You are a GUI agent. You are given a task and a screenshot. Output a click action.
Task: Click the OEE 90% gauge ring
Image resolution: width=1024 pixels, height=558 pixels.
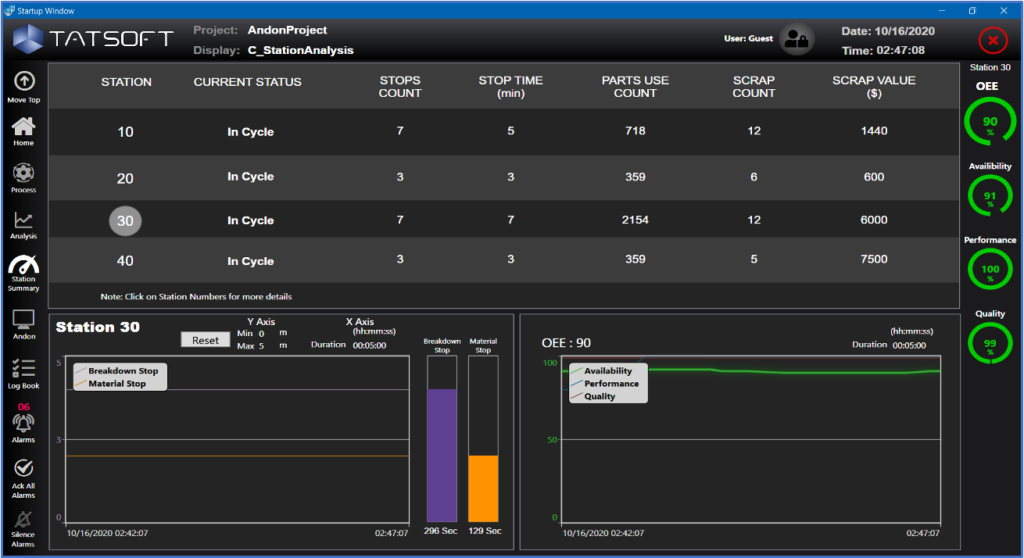pyautogui.click(x=989, y=122)
